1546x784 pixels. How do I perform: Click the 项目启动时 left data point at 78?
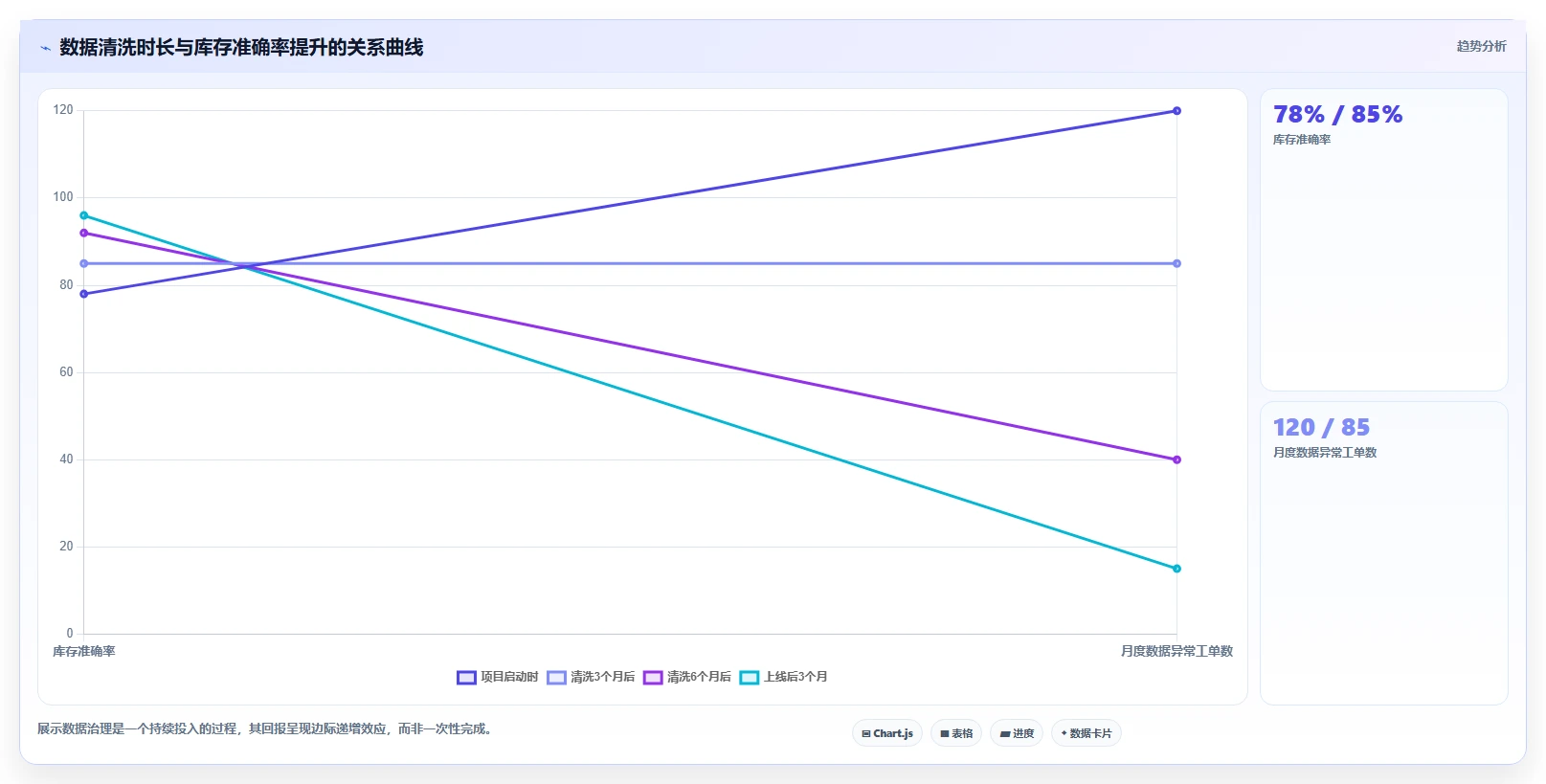(x=84, y=294)
